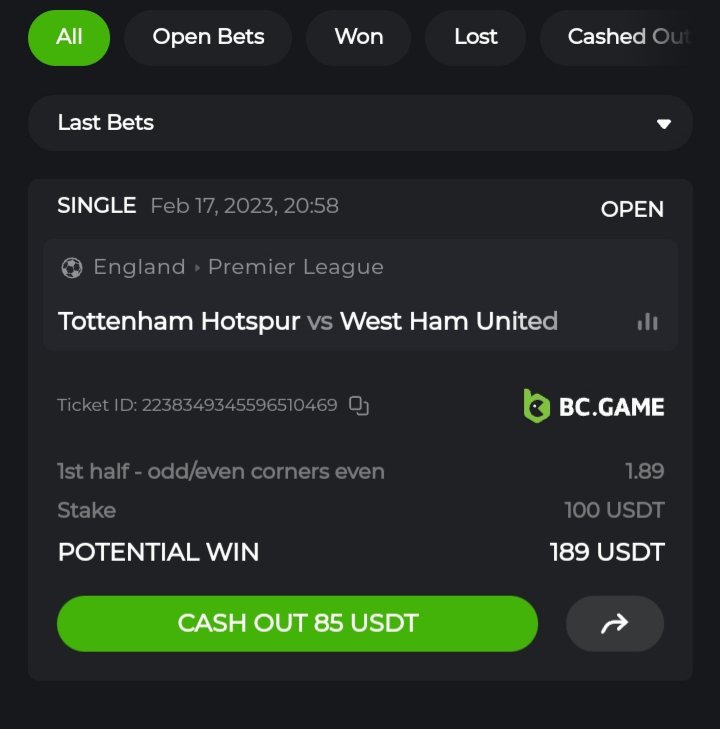Open Tottenham Hotspur vs West Ham match
This screenshot has width=720, height=729.
click(x=307, y=321)
